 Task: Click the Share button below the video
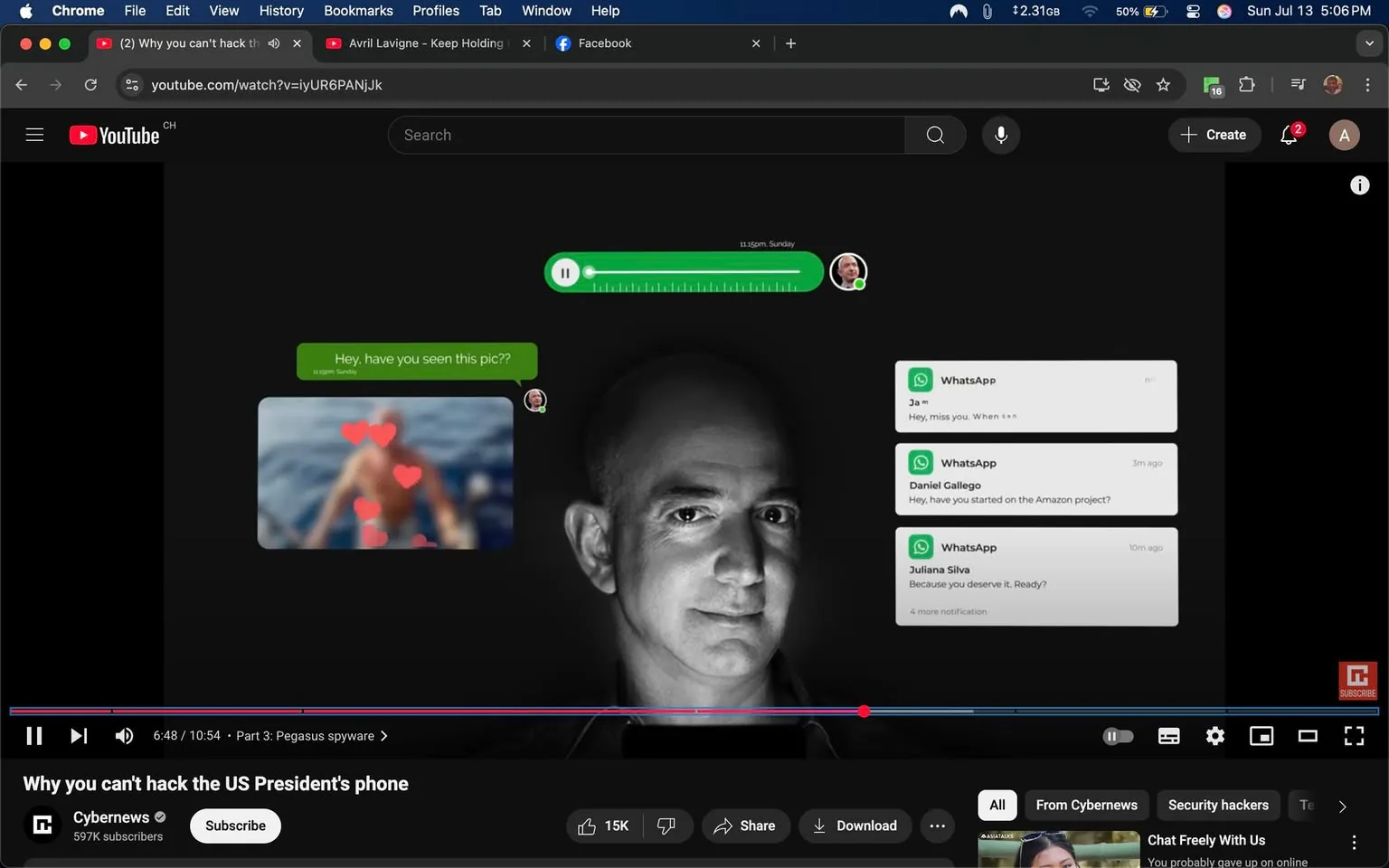(745, 826)
